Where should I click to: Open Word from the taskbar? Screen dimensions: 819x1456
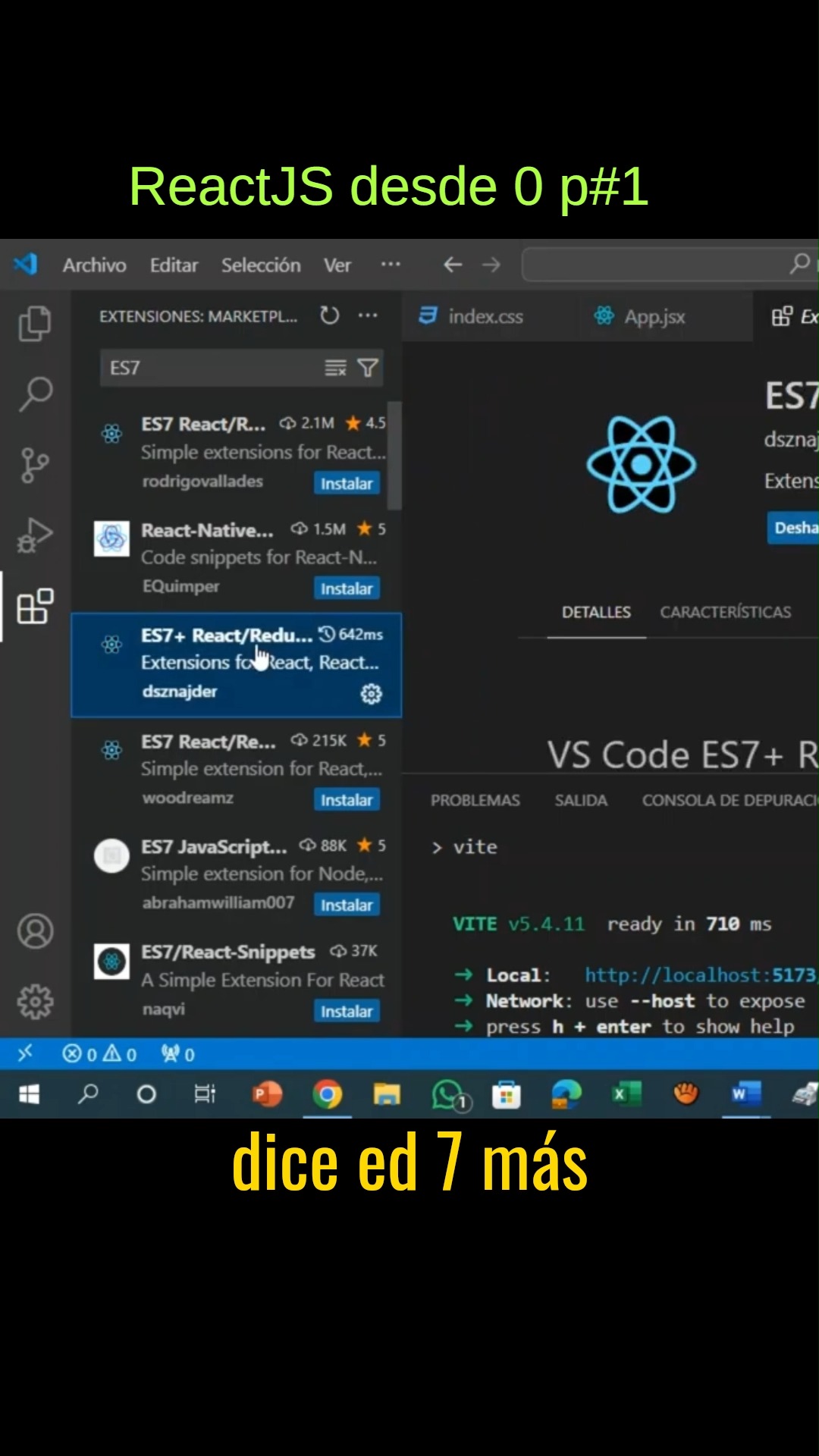746,1094
